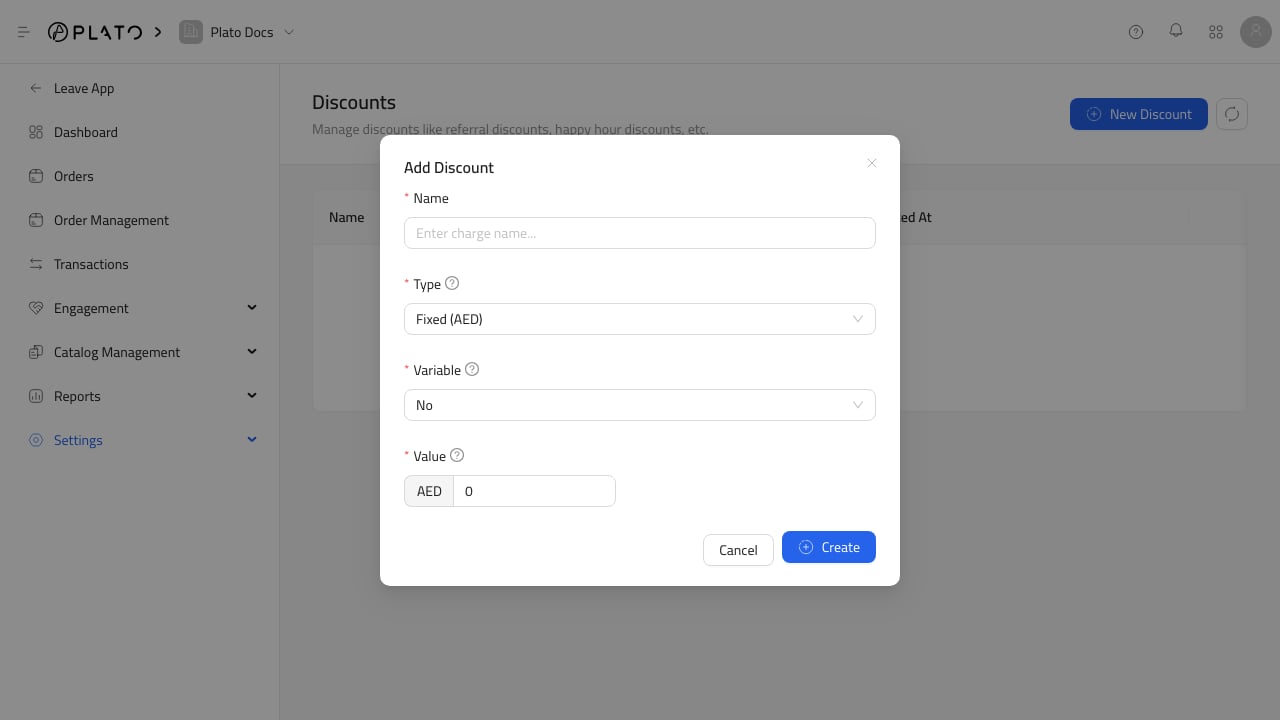Image resolution: width=1280 pixels, height=720 pixels.
Task: Open the apps grid icon
Action: [1216, 32]
